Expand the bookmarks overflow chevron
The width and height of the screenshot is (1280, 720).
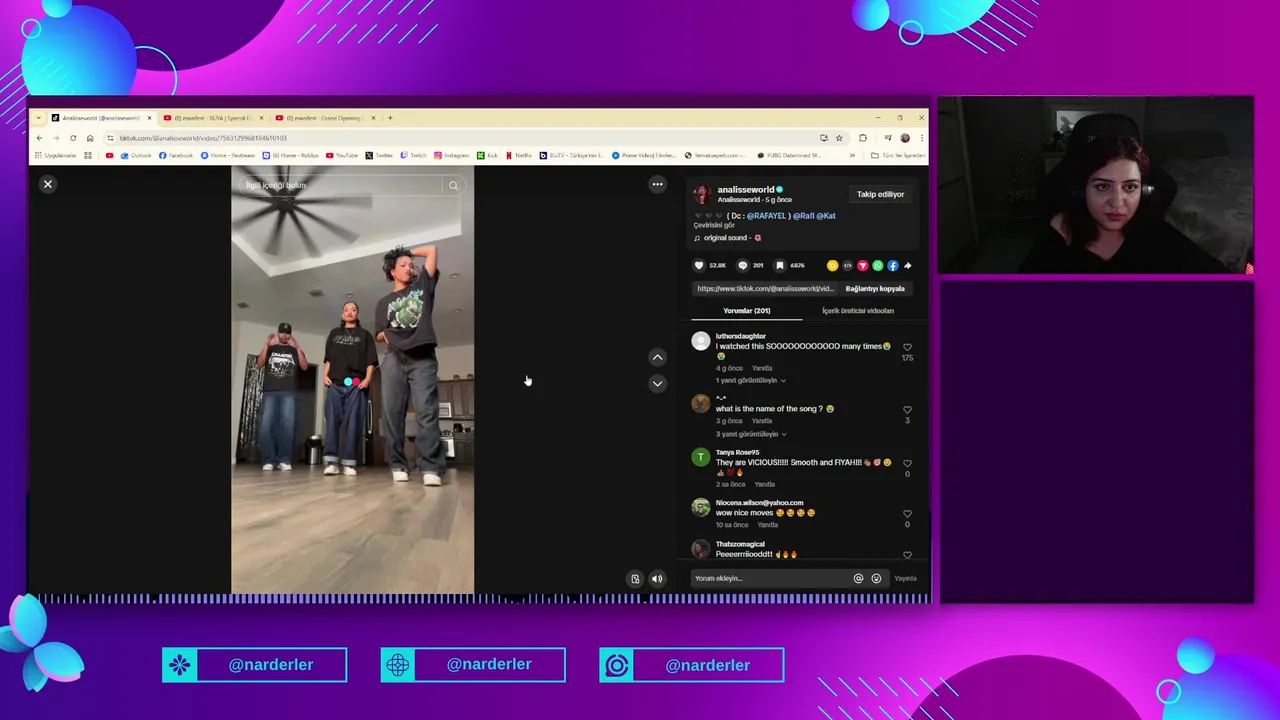852,155
